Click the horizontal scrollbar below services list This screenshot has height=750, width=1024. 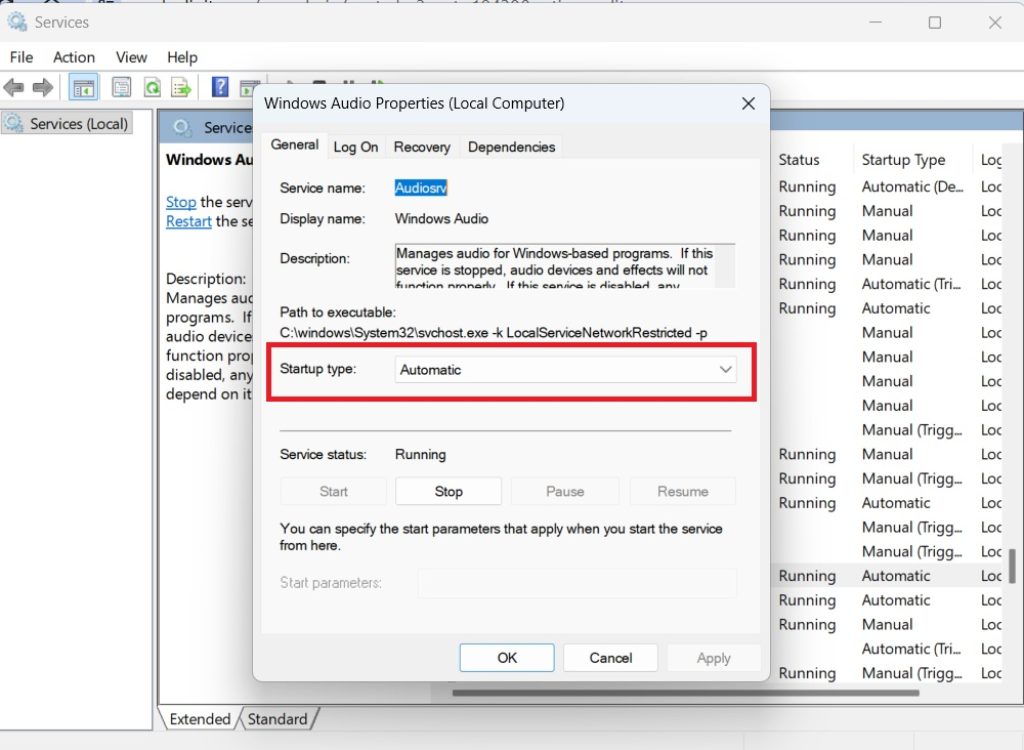tap(686, 693)
